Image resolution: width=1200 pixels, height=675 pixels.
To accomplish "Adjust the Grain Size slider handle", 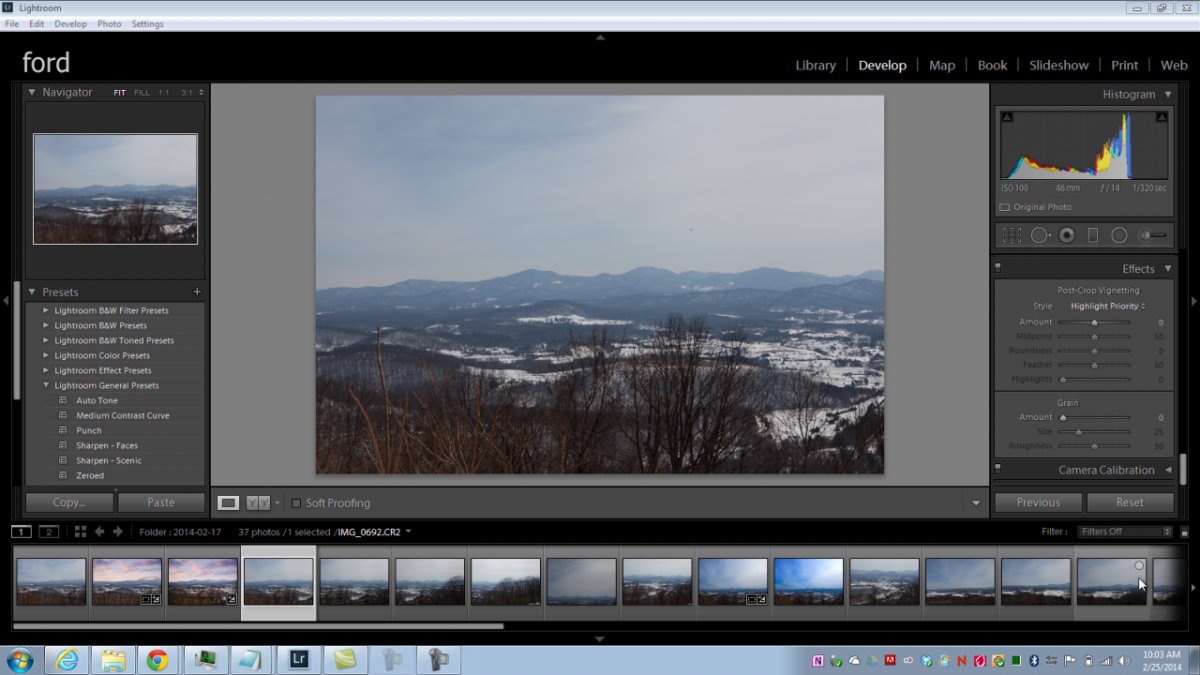I will coord(1078,432).
